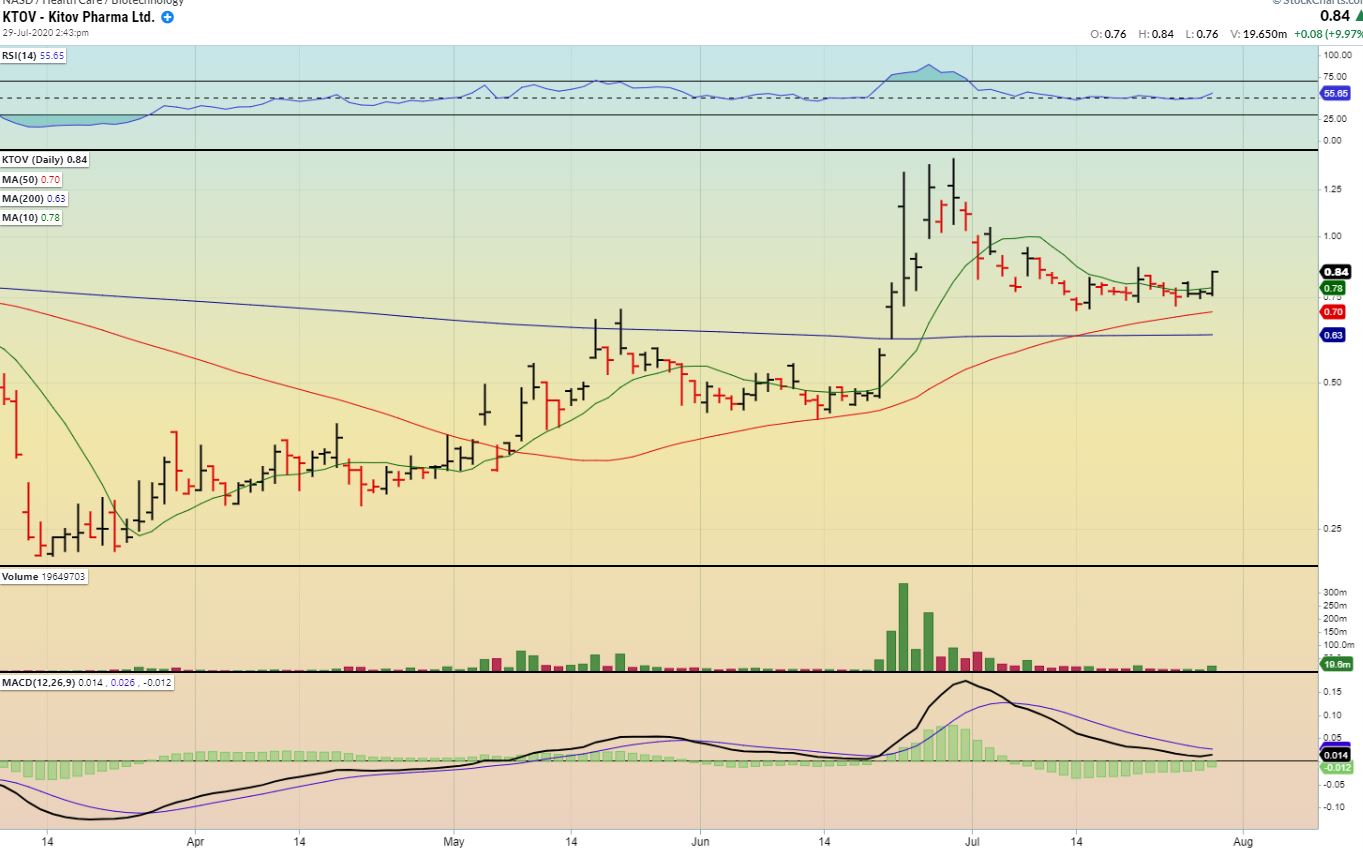This screenshot has height=855, width=1363.
Task: Click the -0.10 label on the MACD axis
Action: click(1333, 807)
